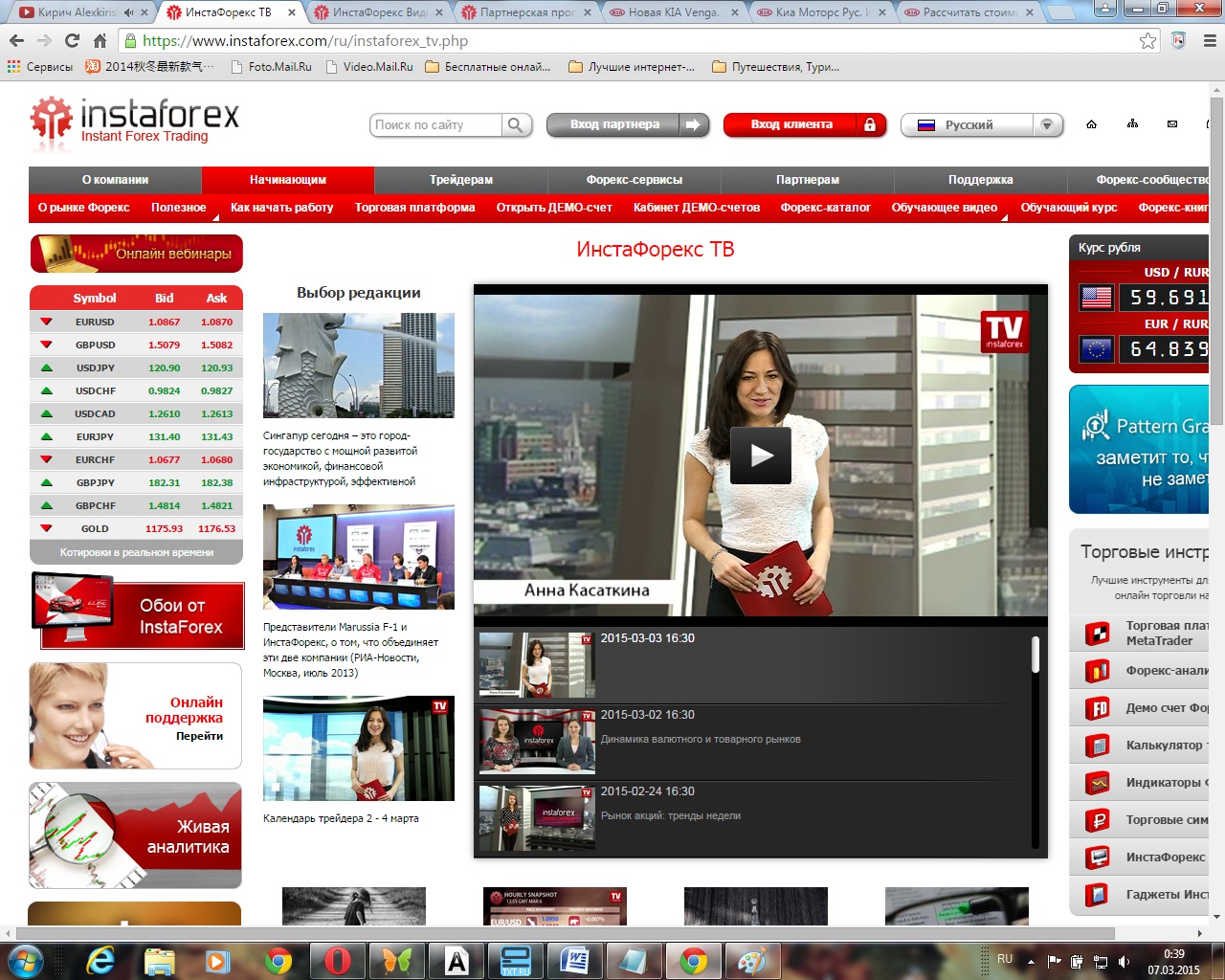Click the video playlist scrollbar handle
1225x980 pixels.
click(1035, 655)
